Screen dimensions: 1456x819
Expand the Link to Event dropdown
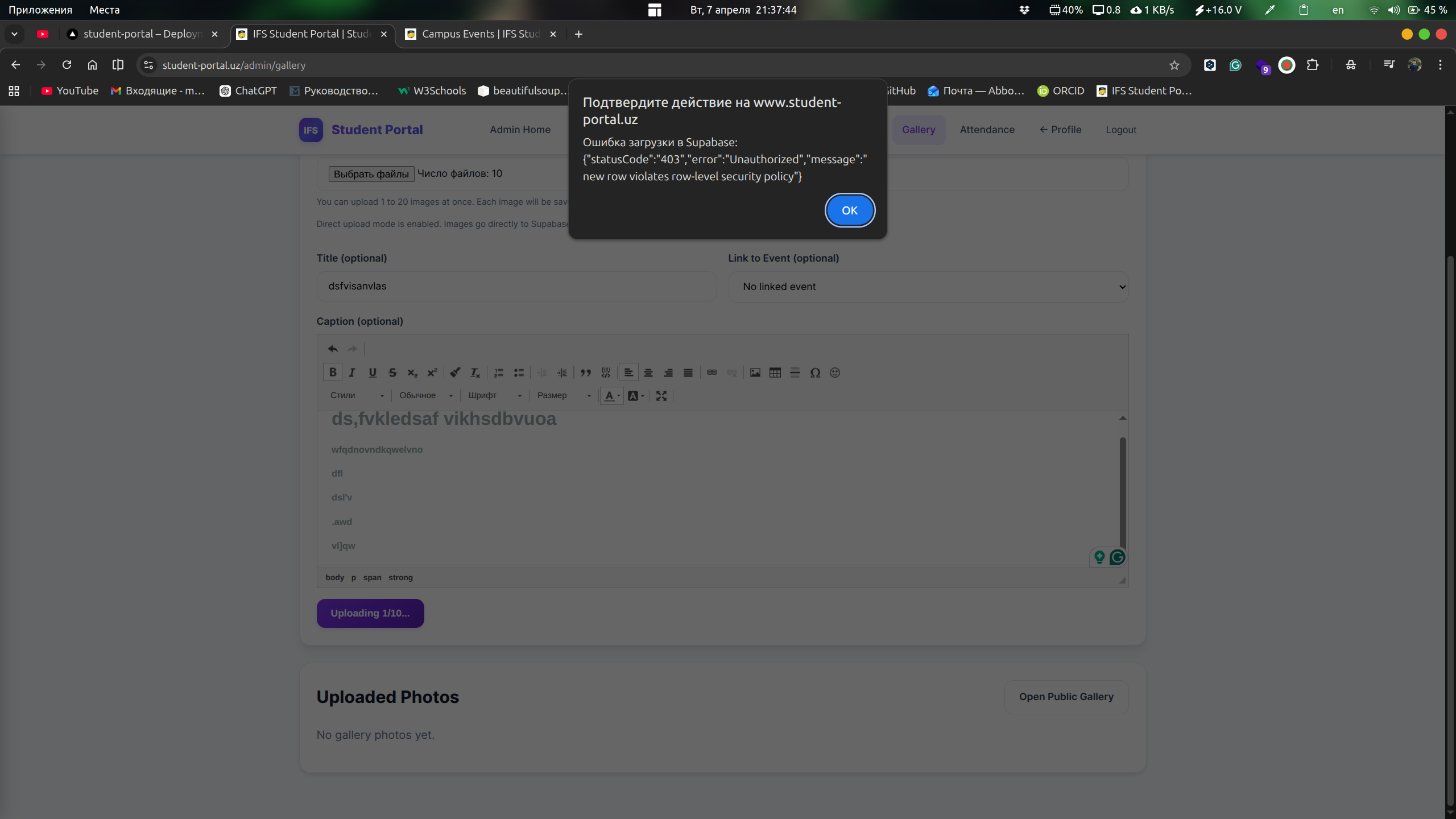tap(928, 287)
